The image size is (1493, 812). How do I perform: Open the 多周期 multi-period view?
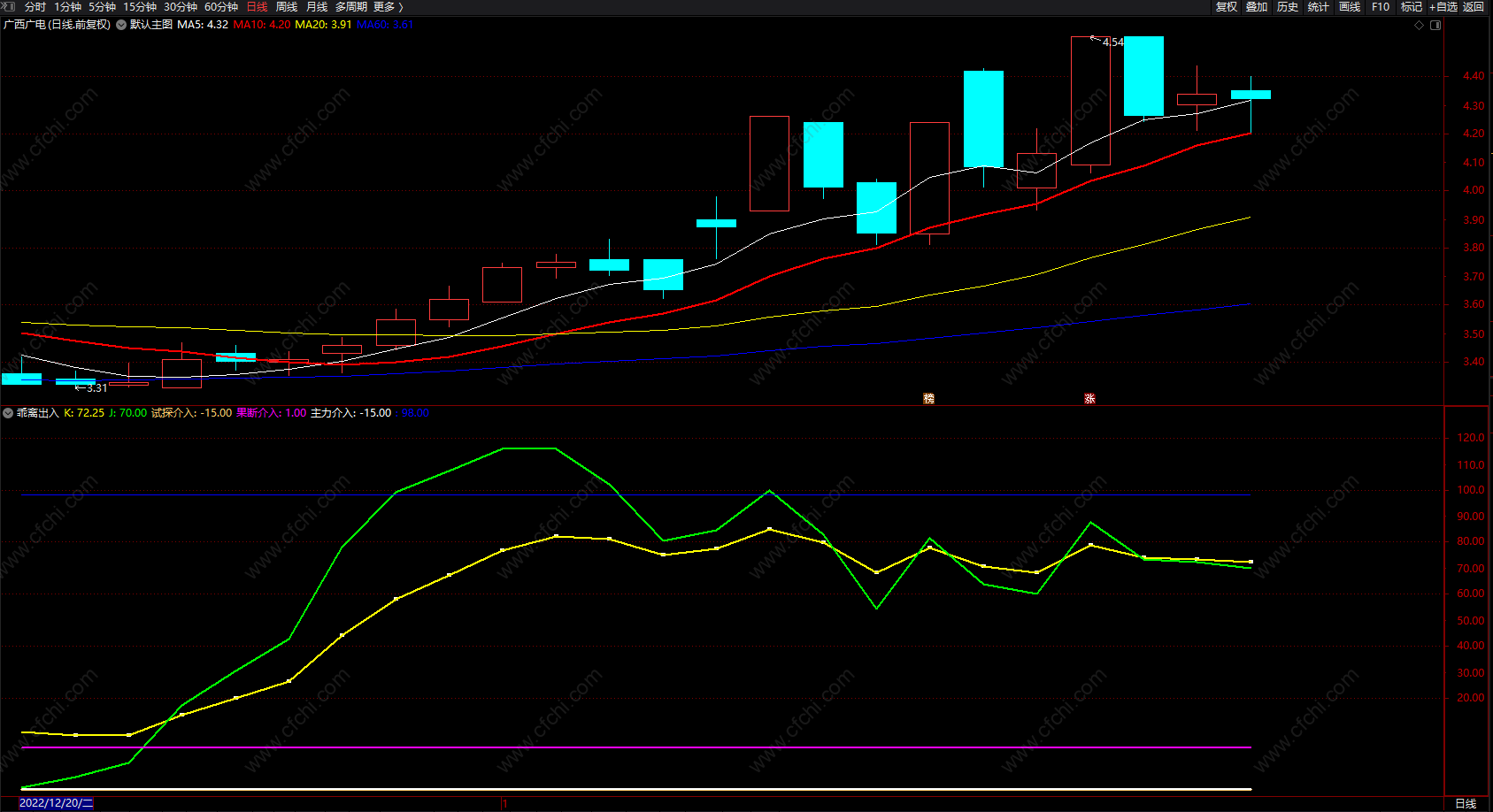tap(351, 7)
